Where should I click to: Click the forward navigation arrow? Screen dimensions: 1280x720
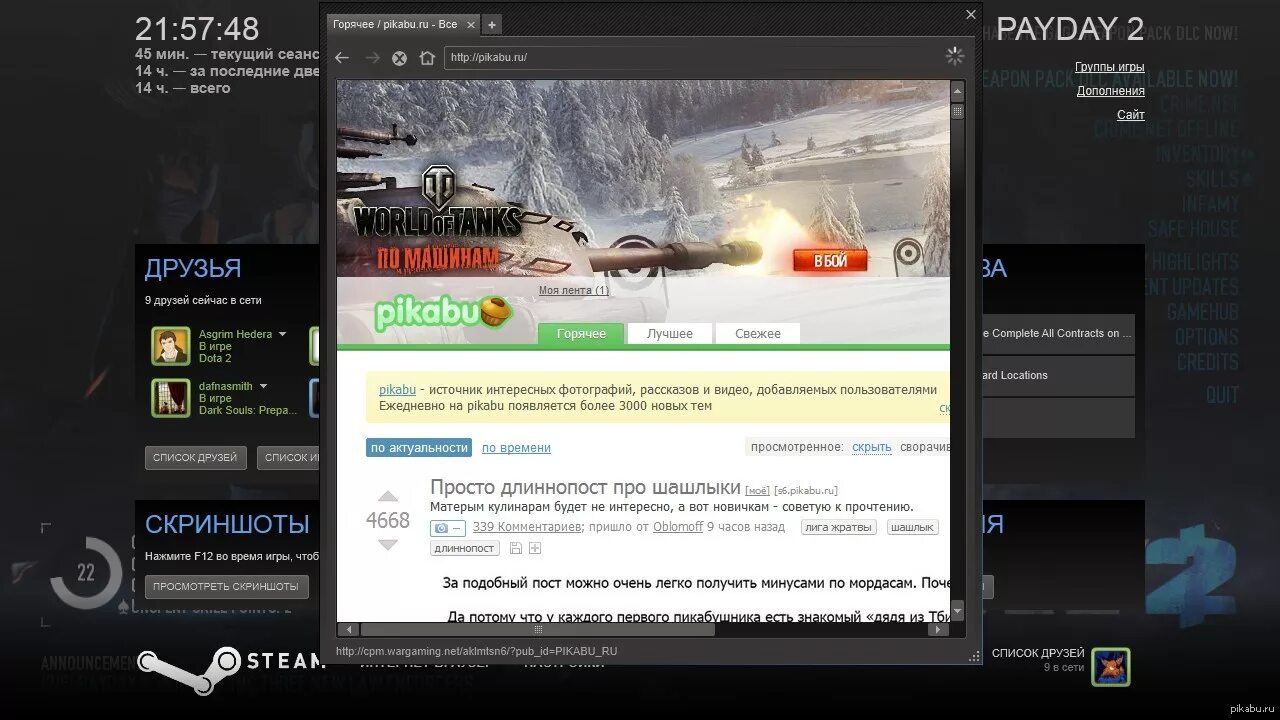click(x=372, y=58)
